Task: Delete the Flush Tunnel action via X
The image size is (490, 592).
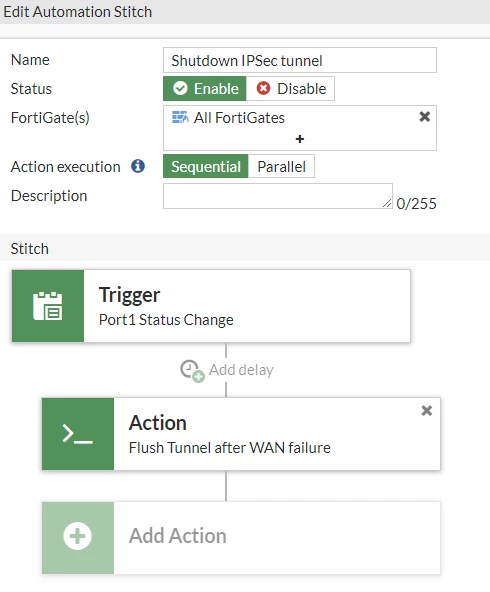Action: (x=427, y=410)
